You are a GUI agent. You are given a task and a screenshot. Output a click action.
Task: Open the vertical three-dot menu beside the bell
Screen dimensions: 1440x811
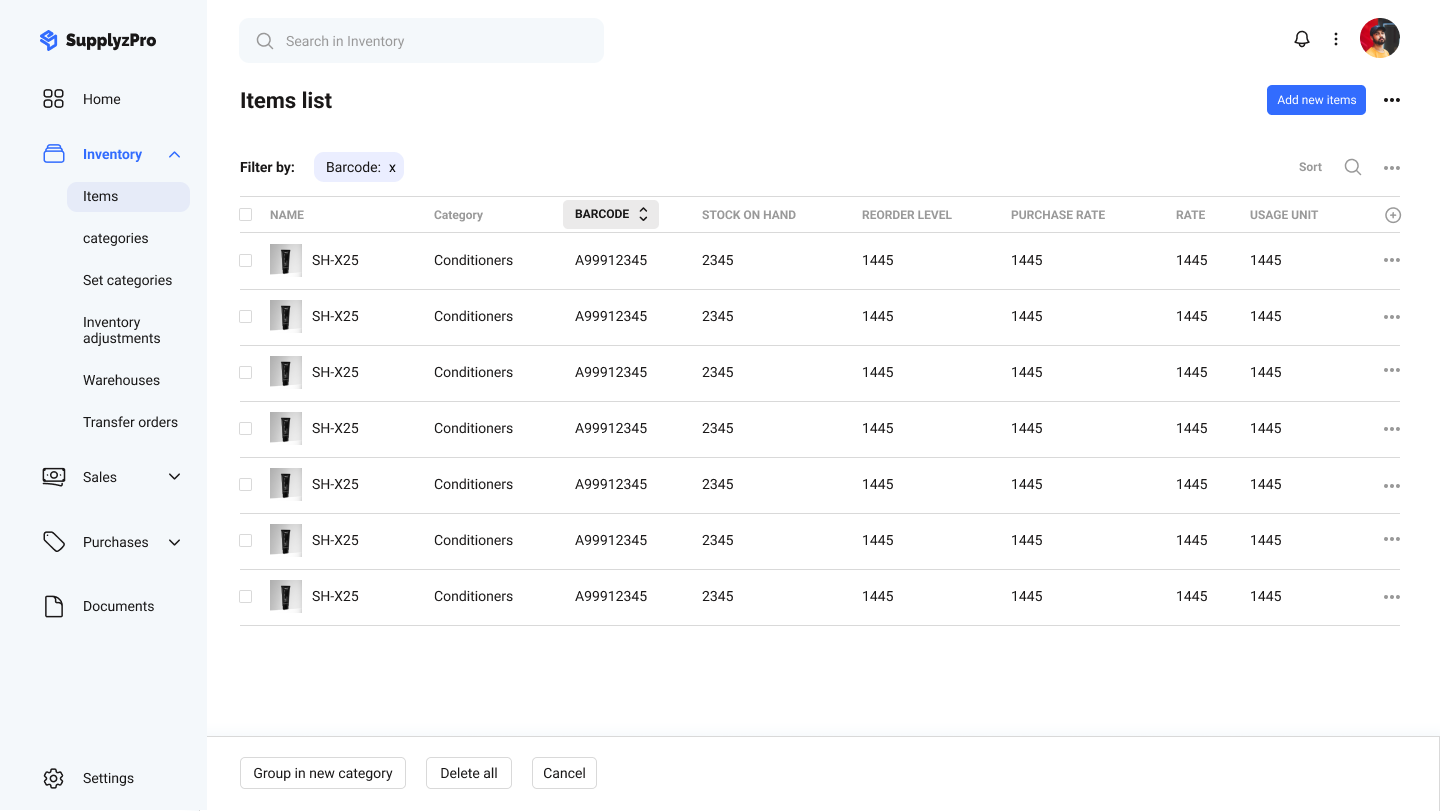coord(1336,39)
